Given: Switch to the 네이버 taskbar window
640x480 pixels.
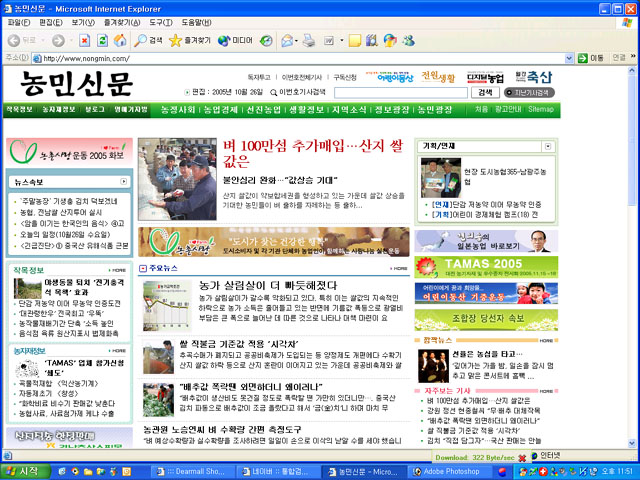Looking at the screenshot, I should 279,471.
